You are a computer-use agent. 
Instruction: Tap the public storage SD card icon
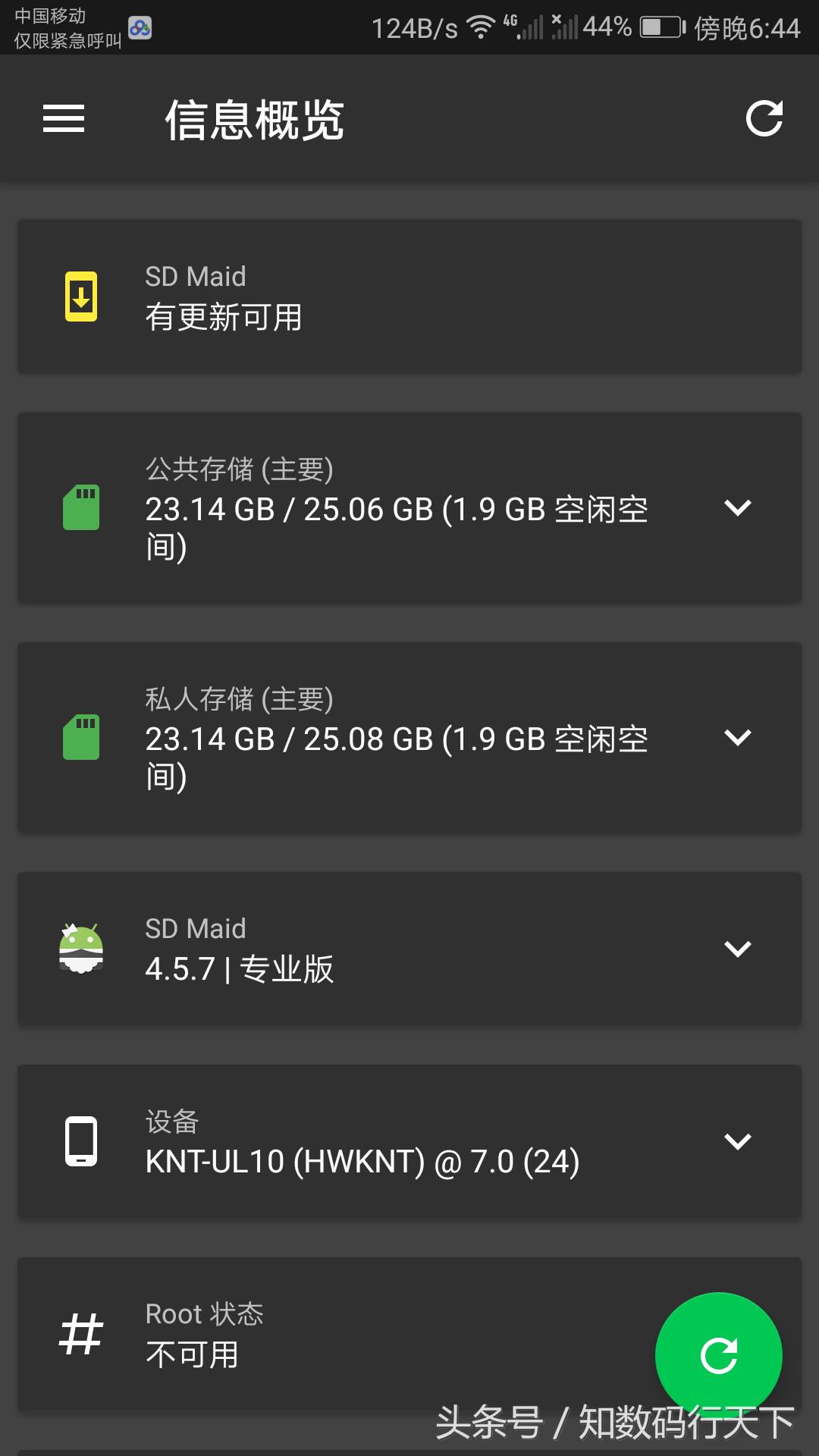[81, 507]
